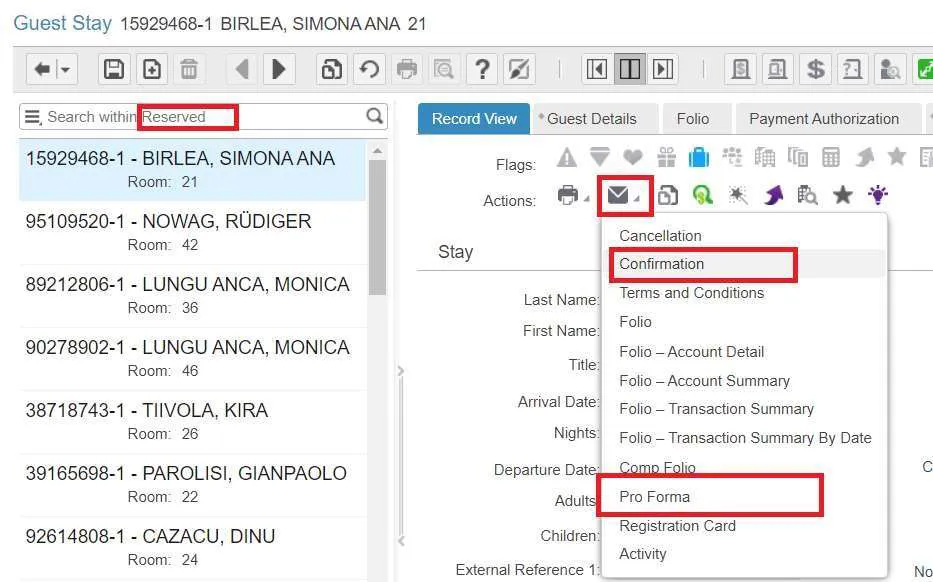The height and width of the screenshot is (582, 933).
Task: Show only the left pane layout icon
Action: click(x=596, y=70)
